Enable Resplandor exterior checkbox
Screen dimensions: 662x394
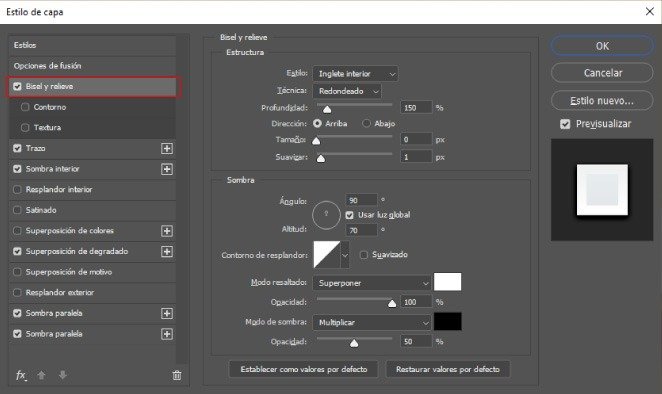(x=17, y=292)
